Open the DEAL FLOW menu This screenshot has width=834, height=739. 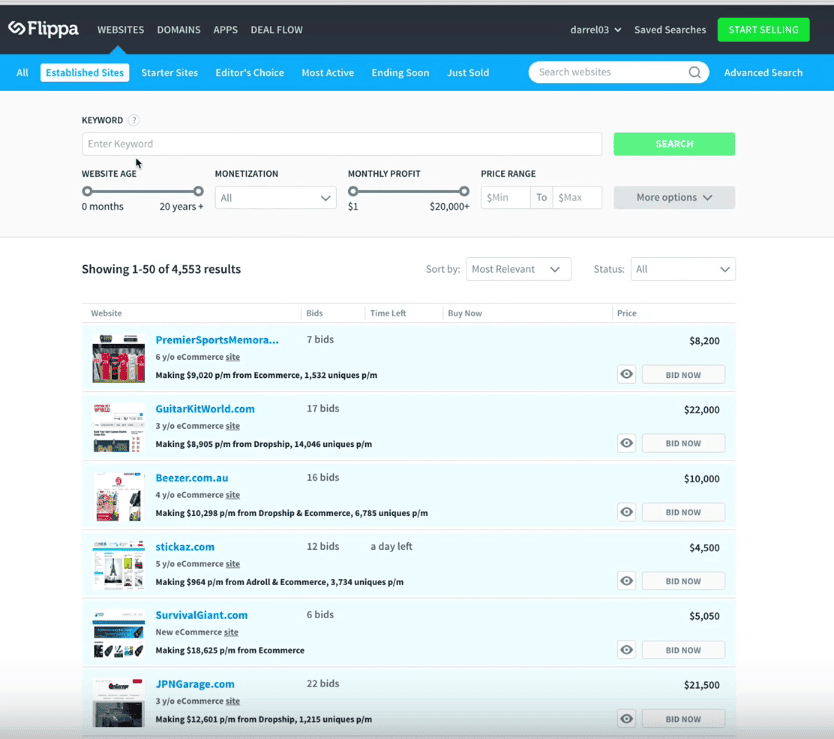277,30
